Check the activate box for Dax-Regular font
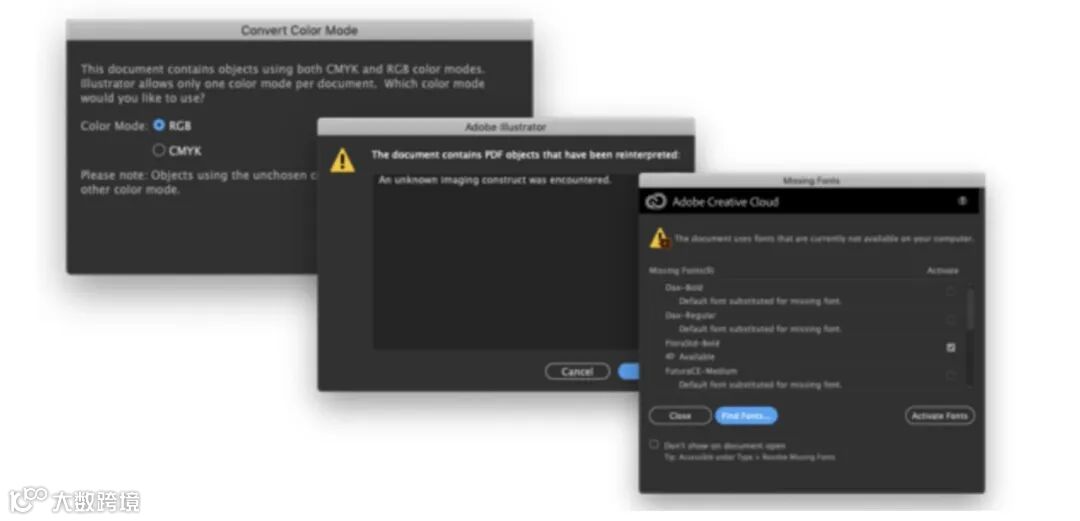Image resolution: width=1080 pixels, height=521 pixels. coord(951,320)
